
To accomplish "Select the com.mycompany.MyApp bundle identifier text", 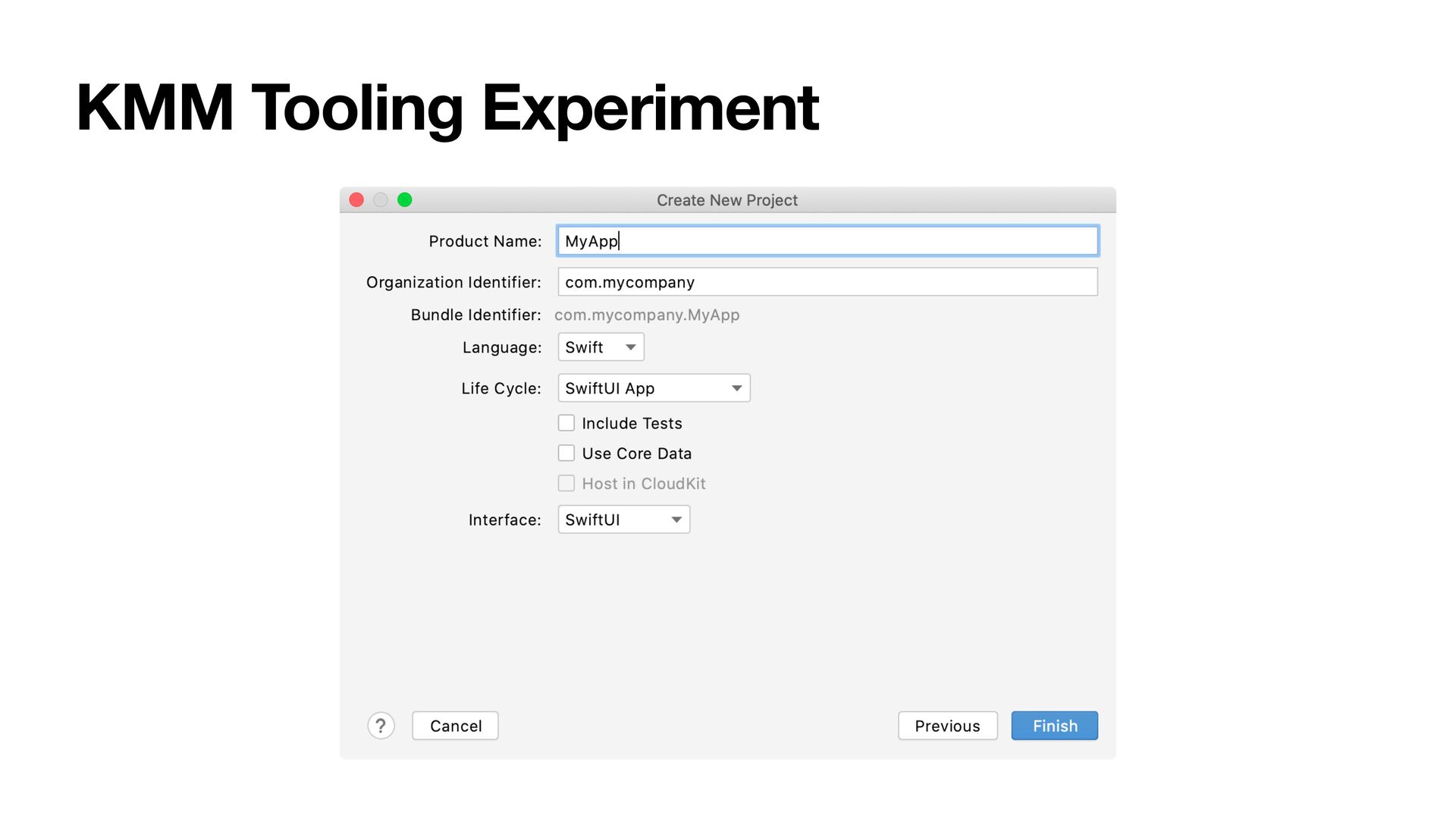I will click(x=647, y=315).
